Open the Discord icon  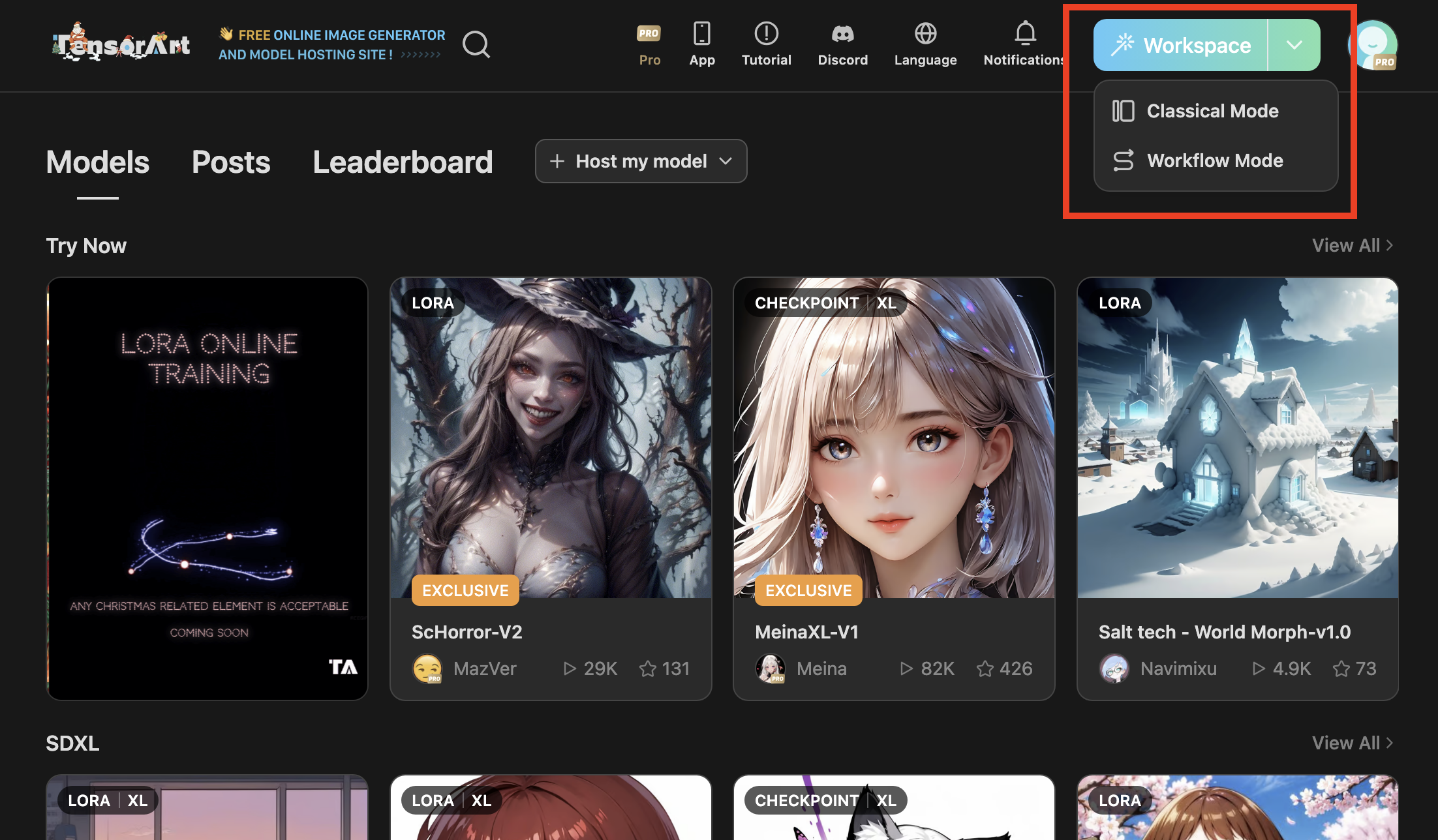click(842, 33)
